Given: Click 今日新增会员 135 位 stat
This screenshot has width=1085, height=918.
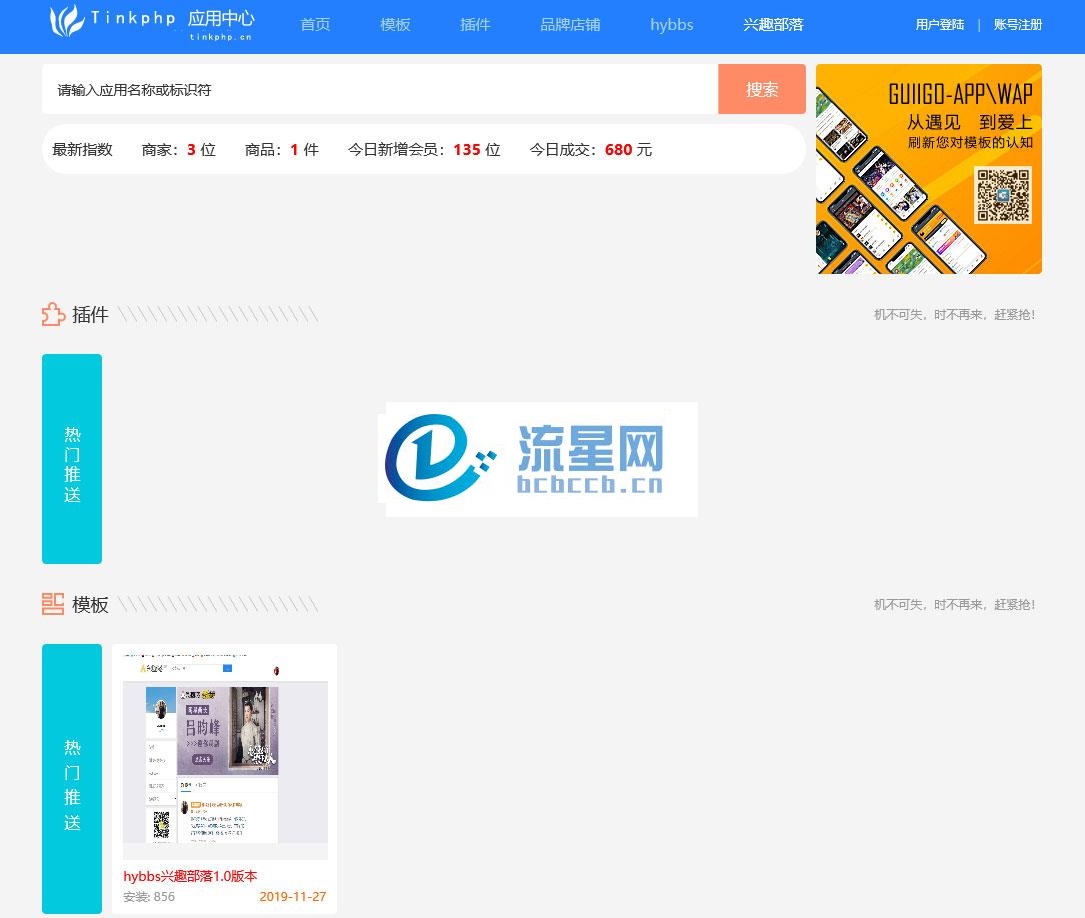Looking at the screenshot, I should point(423,149).
